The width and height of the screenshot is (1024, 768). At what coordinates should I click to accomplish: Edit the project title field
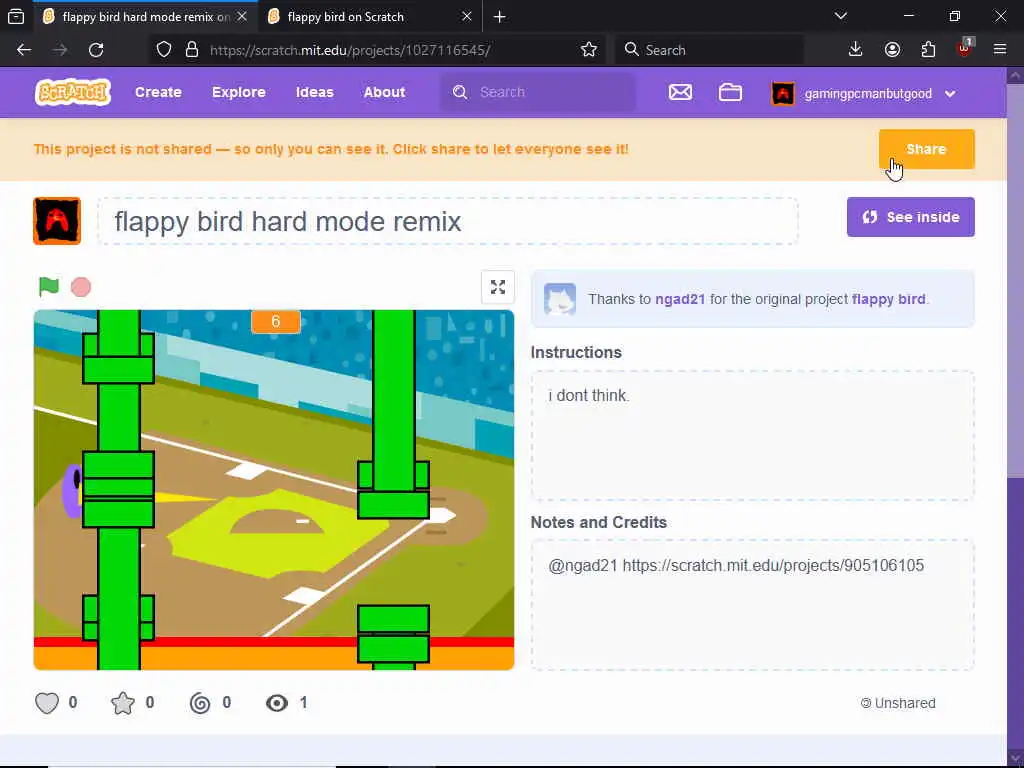pyautogui.click(x=447, y=221)
